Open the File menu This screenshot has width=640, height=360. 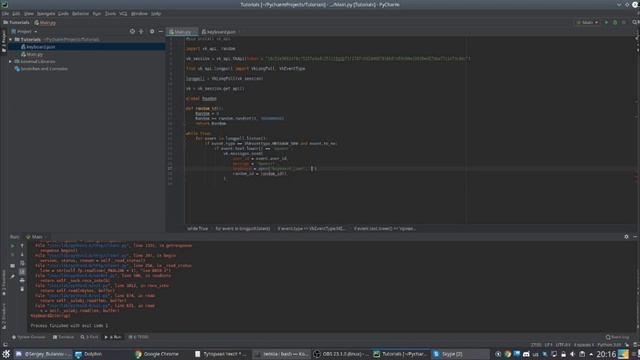[5, 13]
